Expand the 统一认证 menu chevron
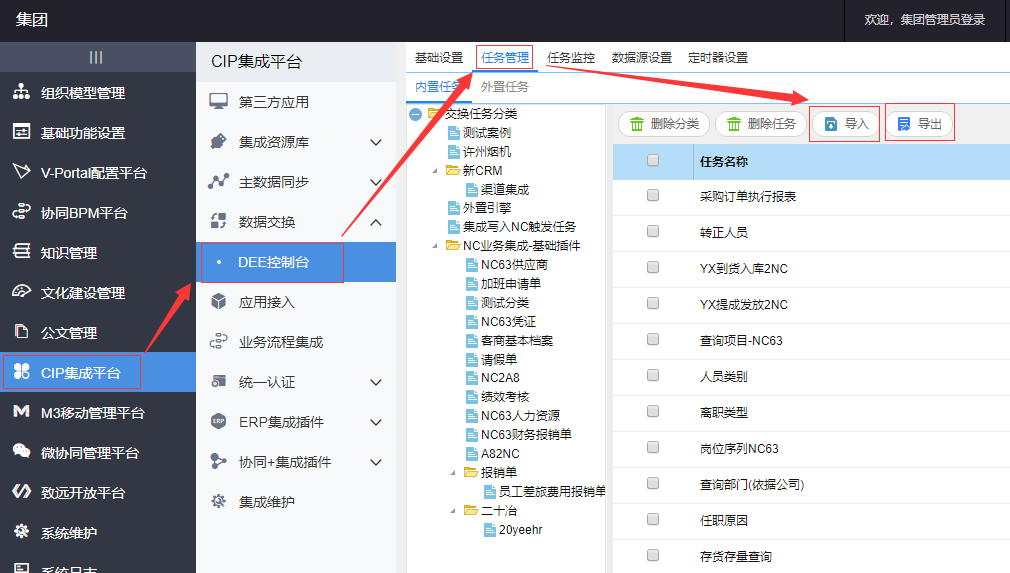1010x573 pixels. point(376,382)
